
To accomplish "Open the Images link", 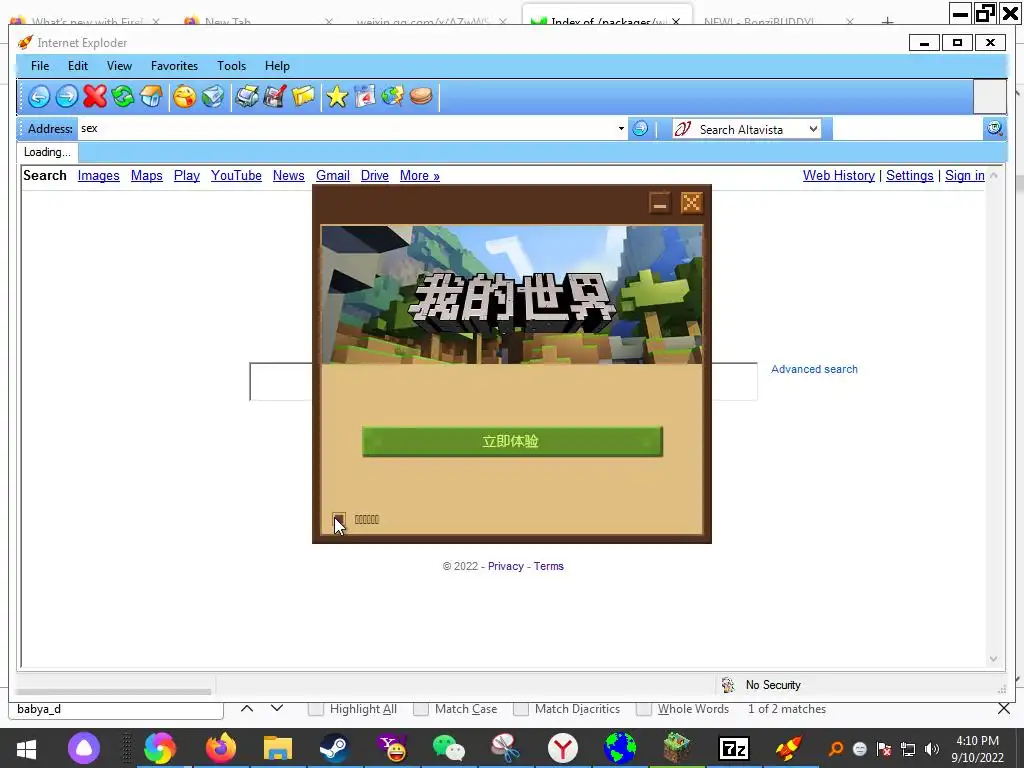I will point(99,176).
